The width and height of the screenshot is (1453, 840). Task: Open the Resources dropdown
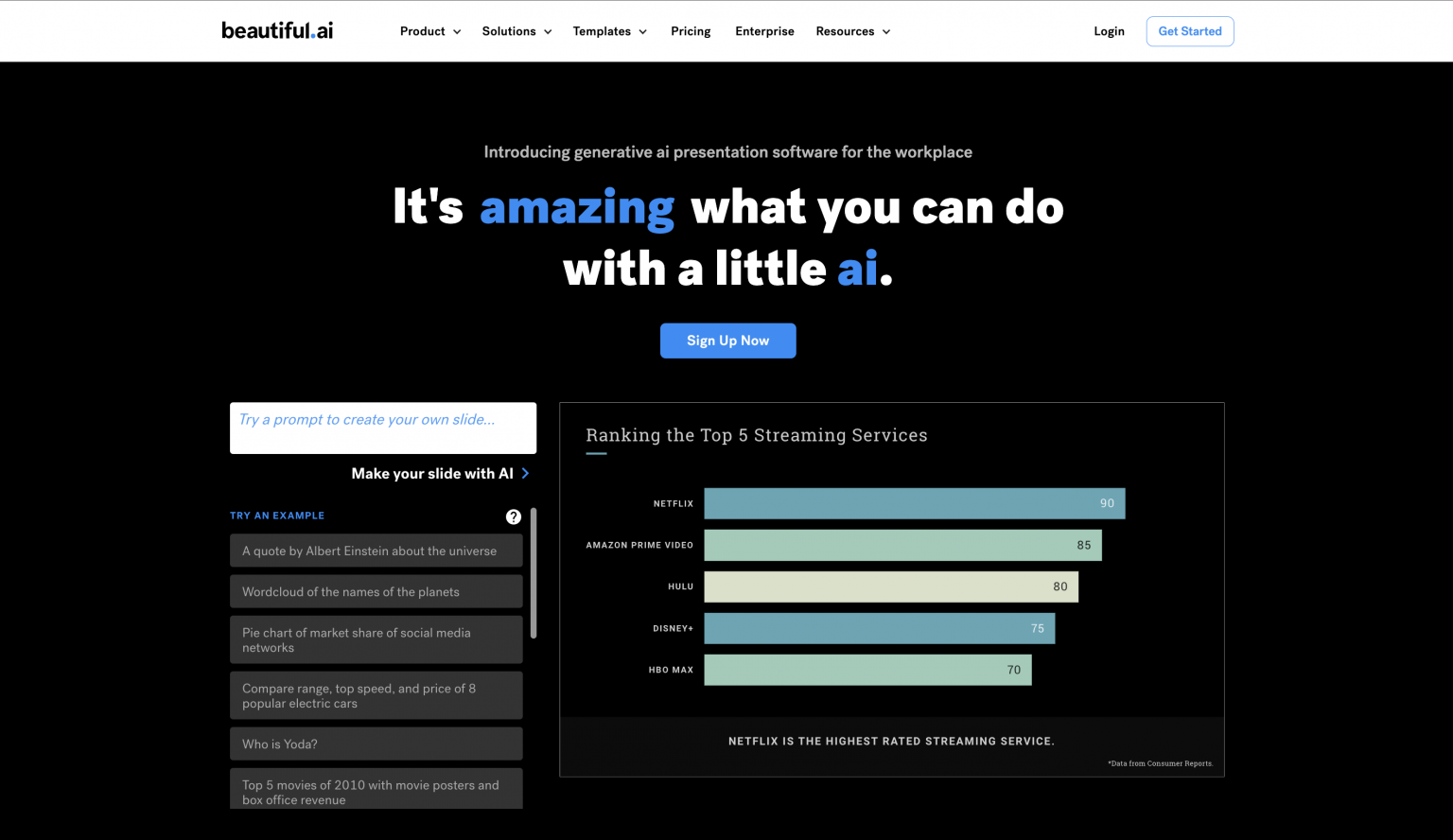(852, 31)
